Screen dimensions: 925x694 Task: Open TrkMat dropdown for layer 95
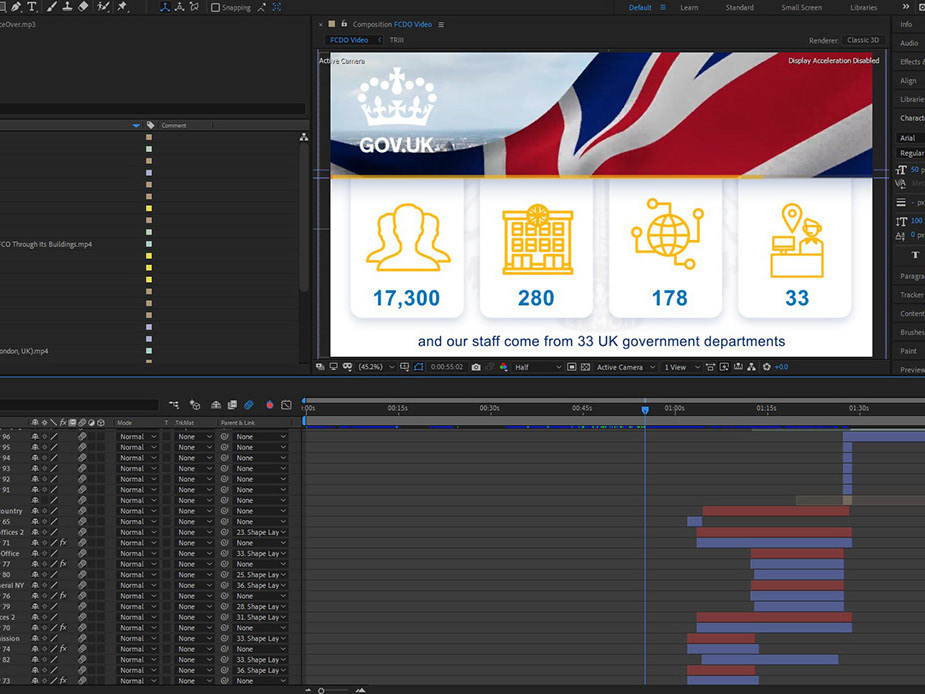coord(195,447)
